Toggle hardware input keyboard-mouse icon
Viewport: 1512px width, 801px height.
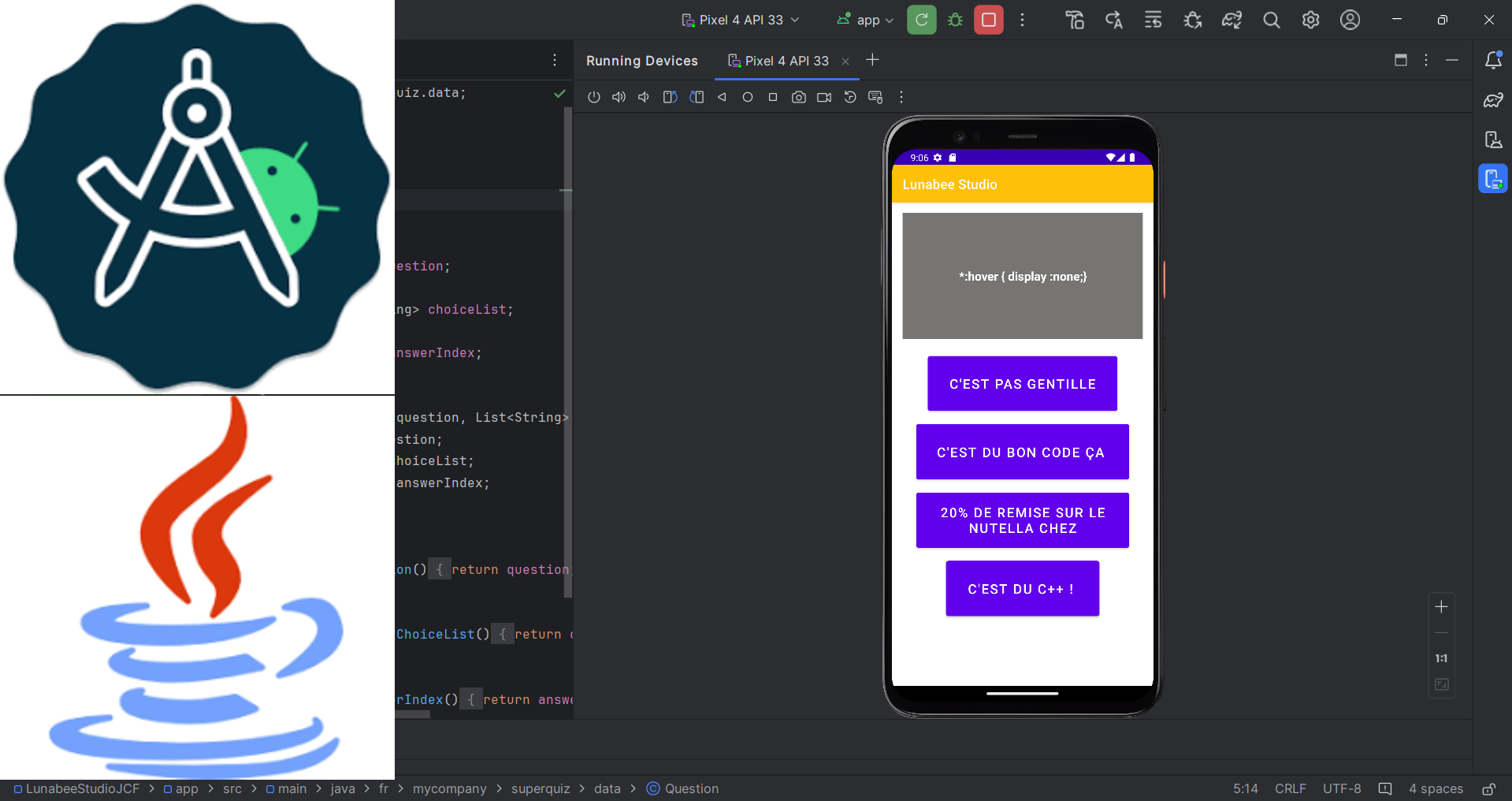coord(875,97)
